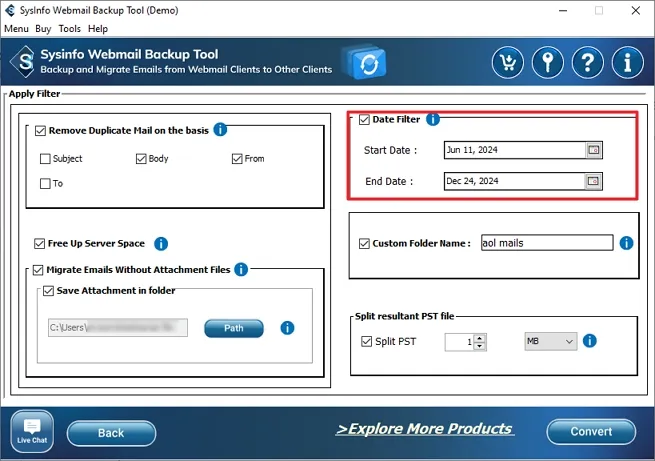
Task: Toggle Custom Folder Name checkbox
Action: coord(364,243)
